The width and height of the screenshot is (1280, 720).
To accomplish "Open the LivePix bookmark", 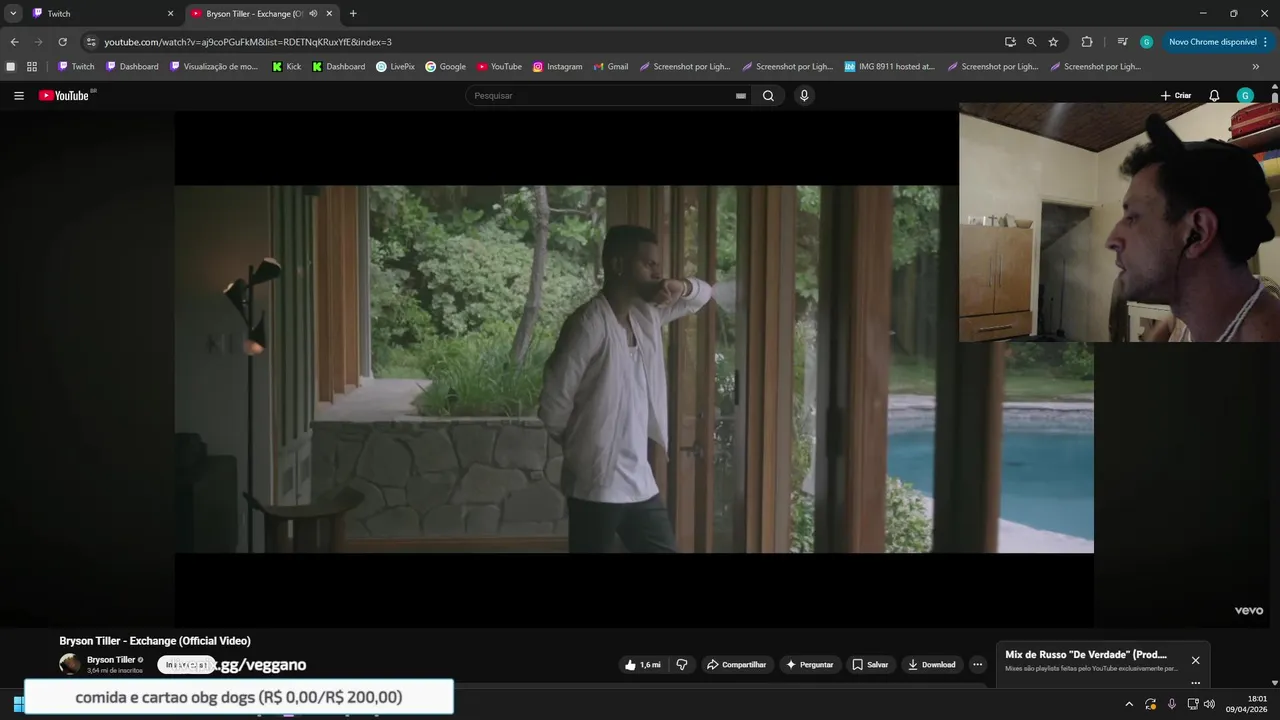I will pos(395,67).
